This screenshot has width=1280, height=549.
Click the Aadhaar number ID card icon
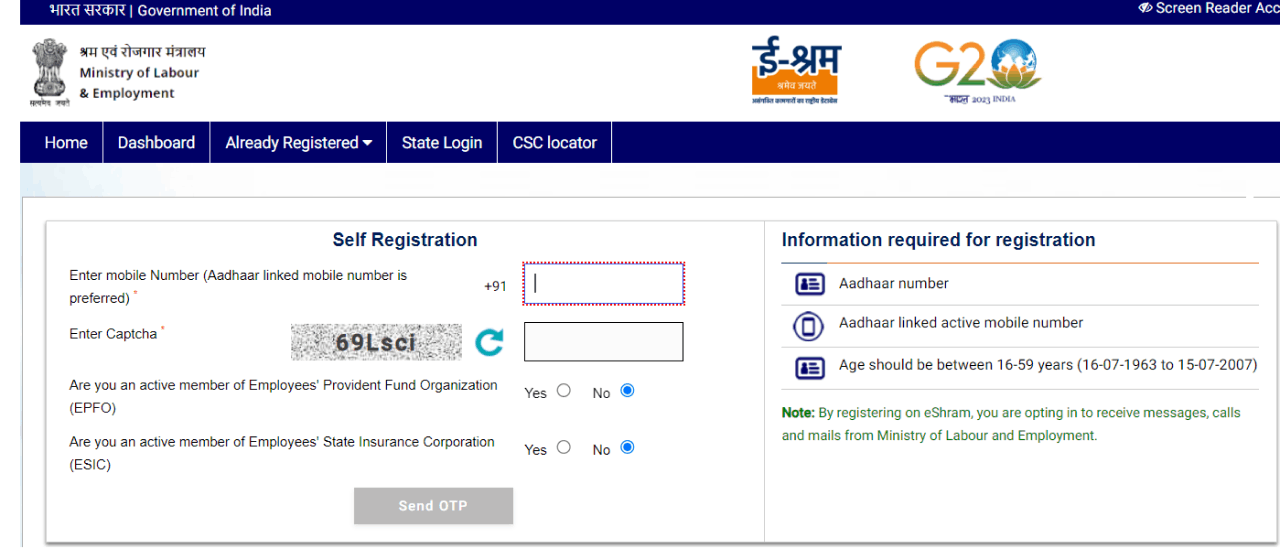(810, 284)
